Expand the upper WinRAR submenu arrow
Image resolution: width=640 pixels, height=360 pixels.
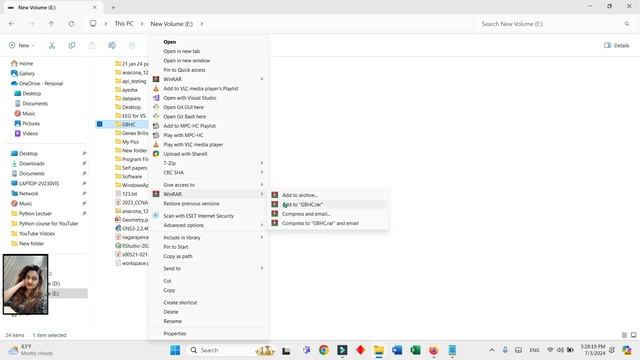tap(262, 79)
